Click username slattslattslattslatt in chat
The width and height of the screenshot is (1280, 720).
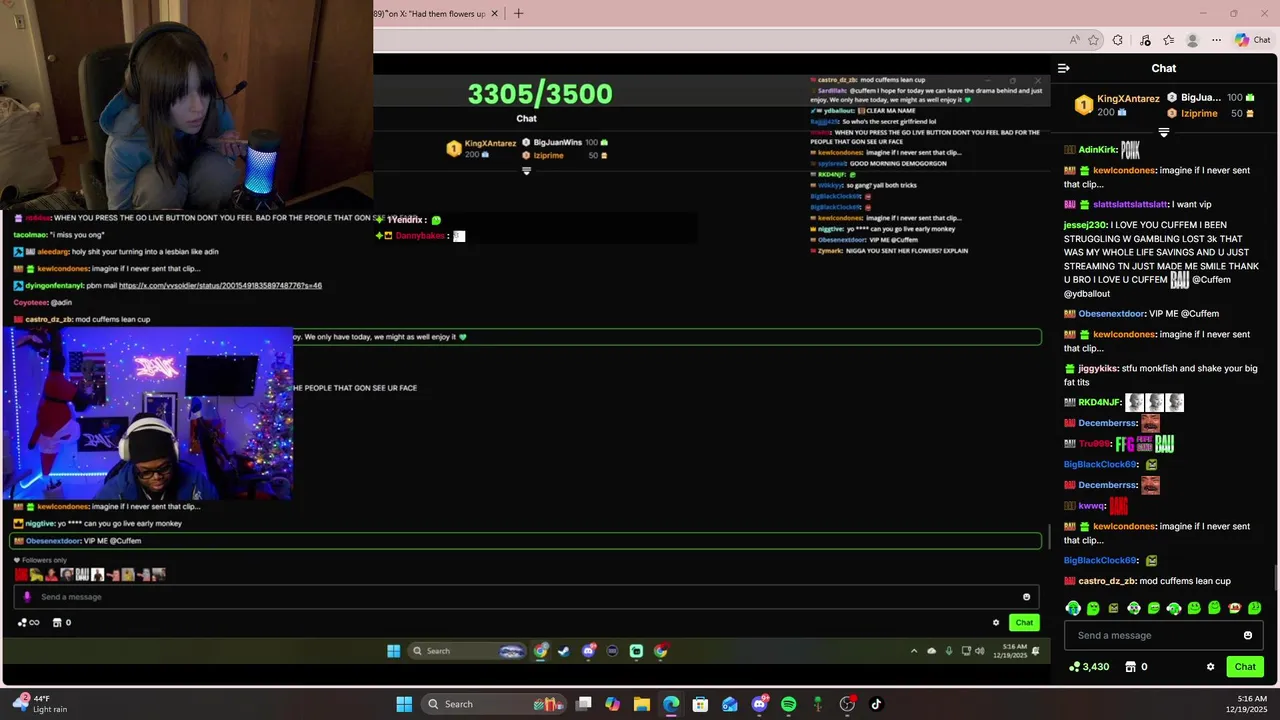[1130, 205]
